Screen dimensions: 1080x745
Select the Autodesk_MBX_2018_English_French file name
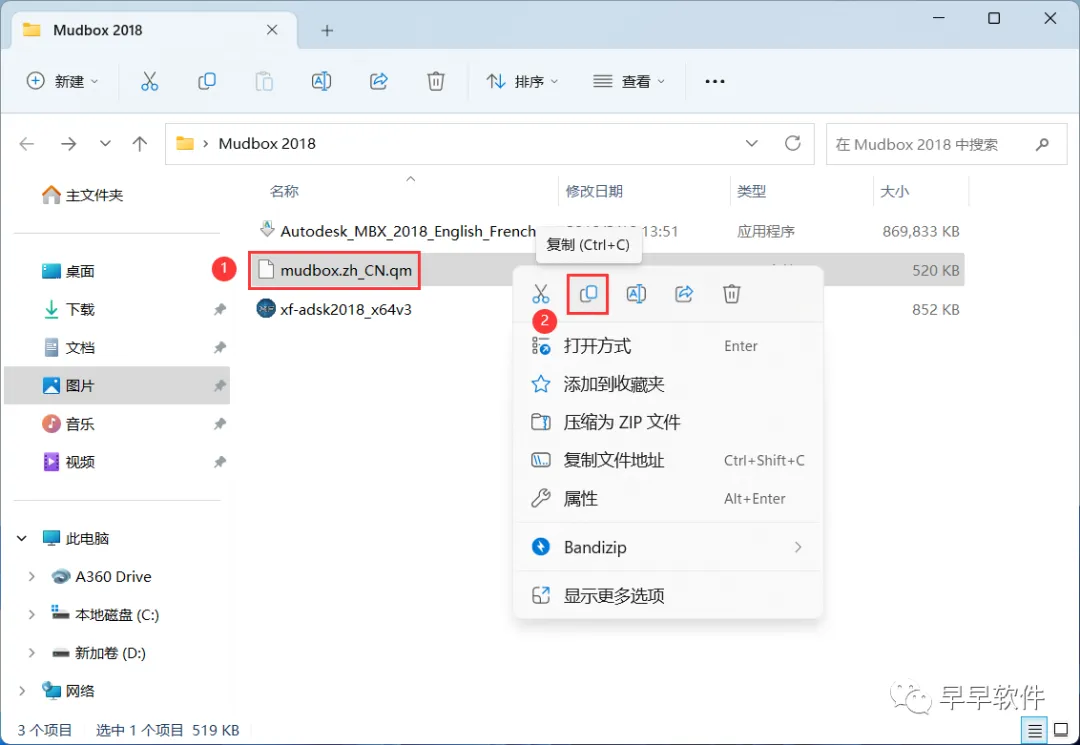(408, 231)
